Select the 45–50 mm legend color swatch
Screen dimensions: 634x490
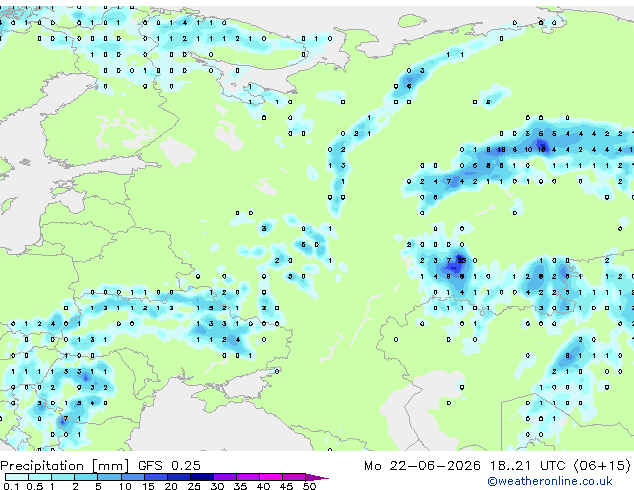coord(294,477)
